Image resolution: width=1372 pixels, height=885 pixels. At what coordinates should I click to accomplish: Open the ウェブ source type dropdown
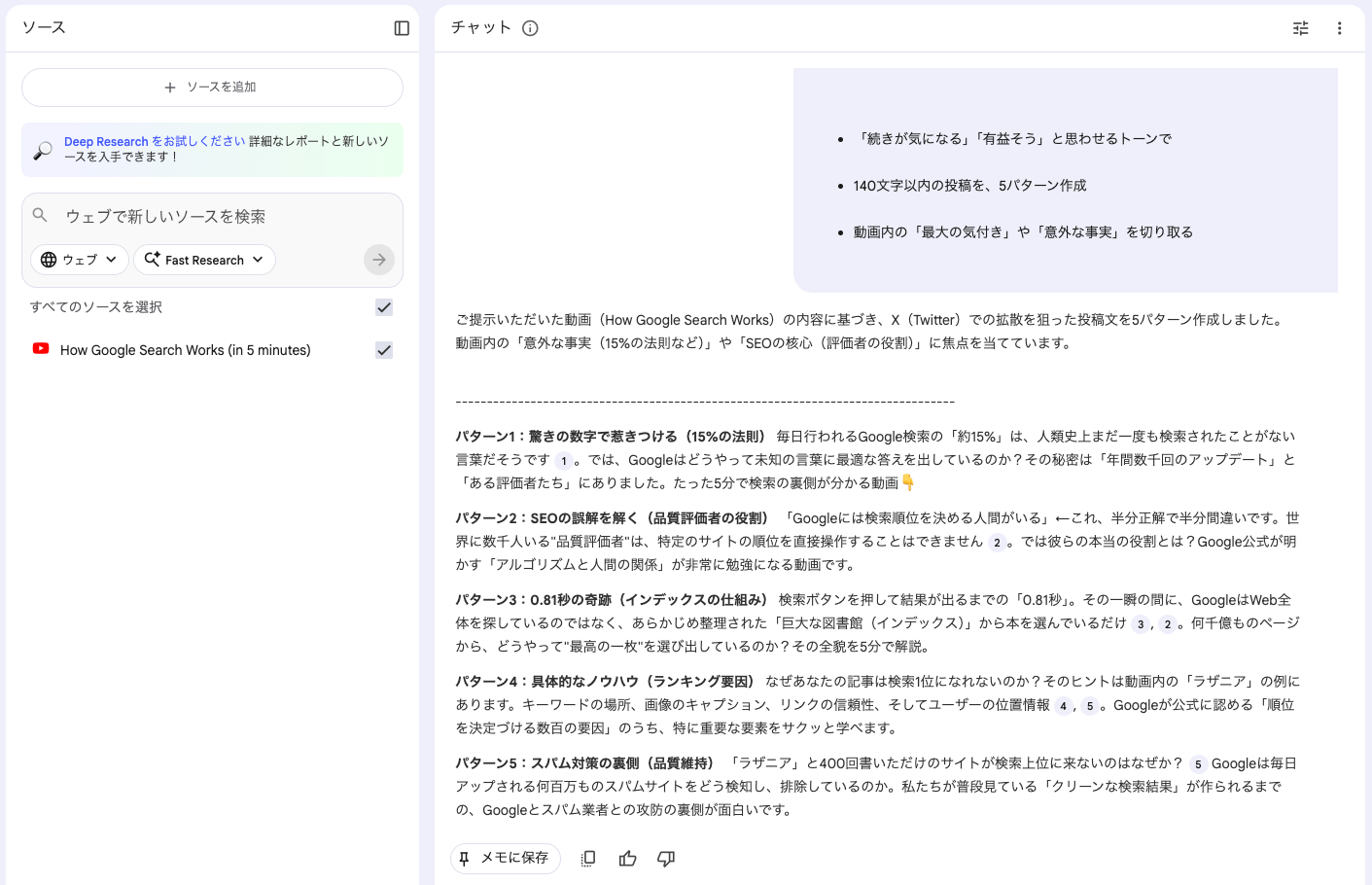click(x=79, y=260)
